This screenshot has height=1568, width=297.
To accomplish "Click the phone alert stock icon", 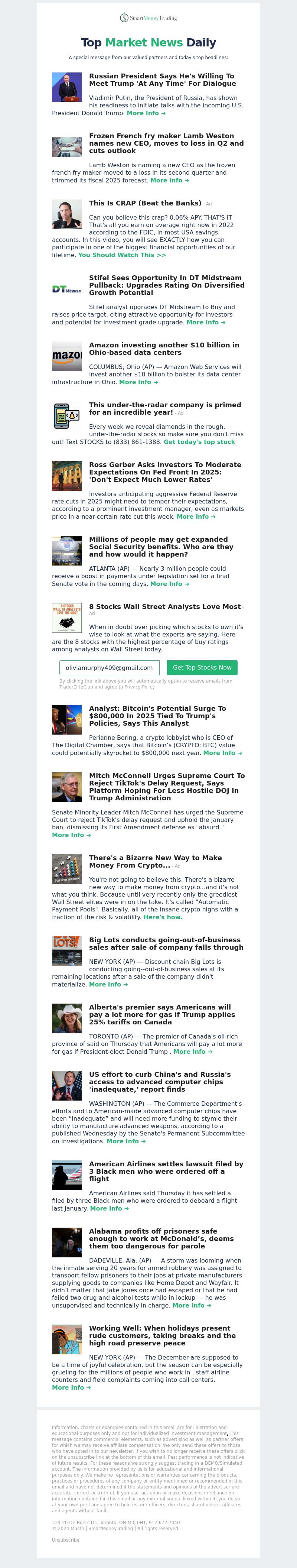I will point(67,417).
